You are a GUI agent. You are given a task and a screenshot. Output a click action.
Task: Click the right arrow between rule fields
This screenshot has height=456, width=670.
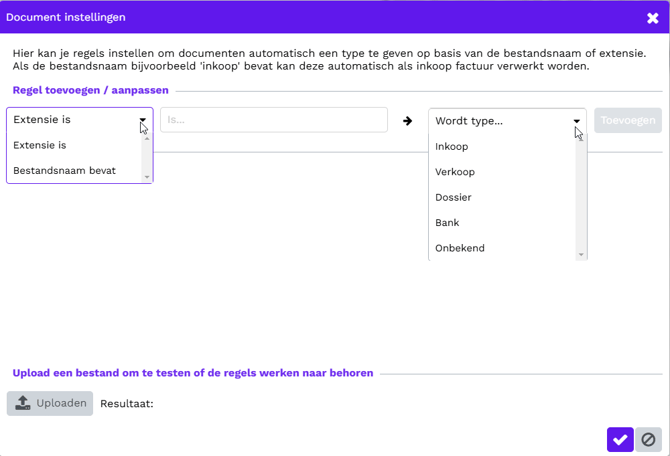[407, 121]
